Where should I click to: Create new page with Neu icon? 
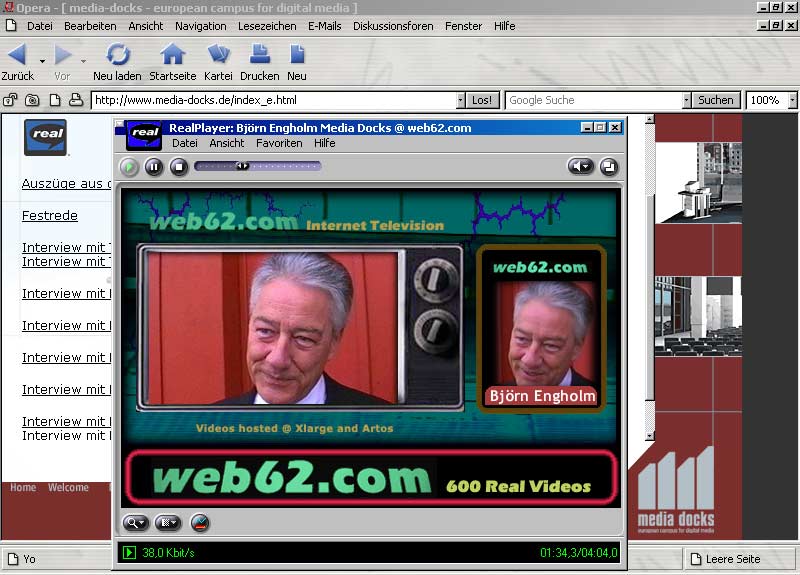(x=297, y=55)
